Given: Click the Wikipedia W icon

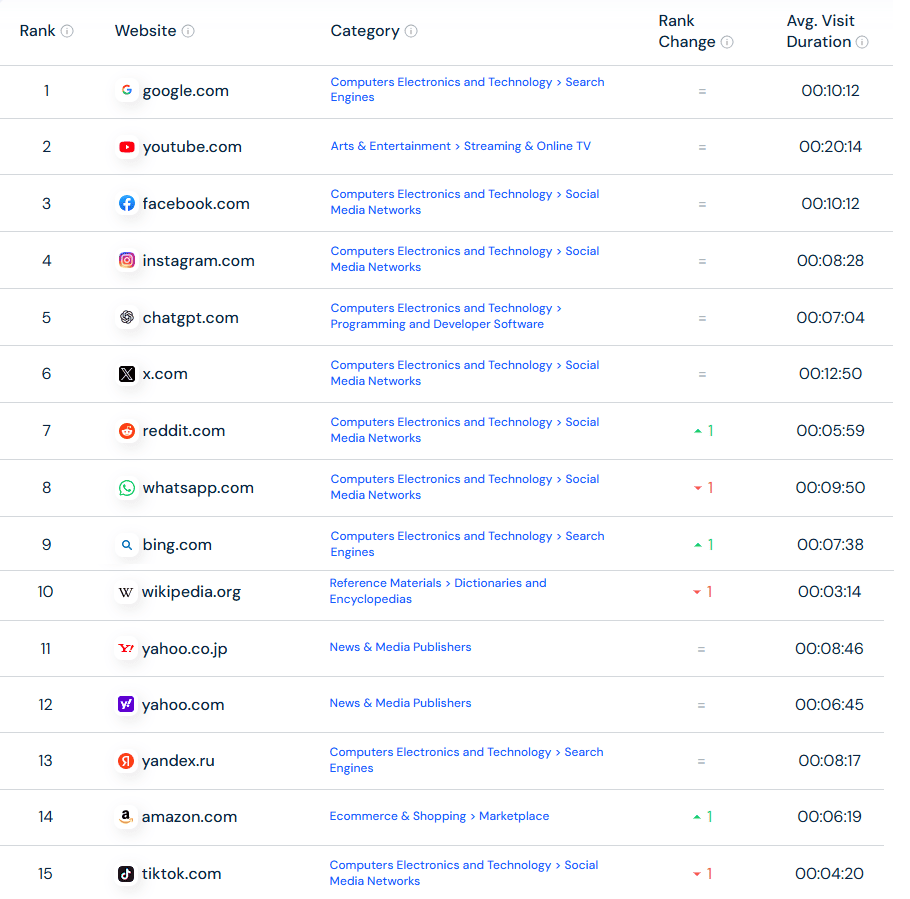Looking at the screenshot, I should pos(125,592).
